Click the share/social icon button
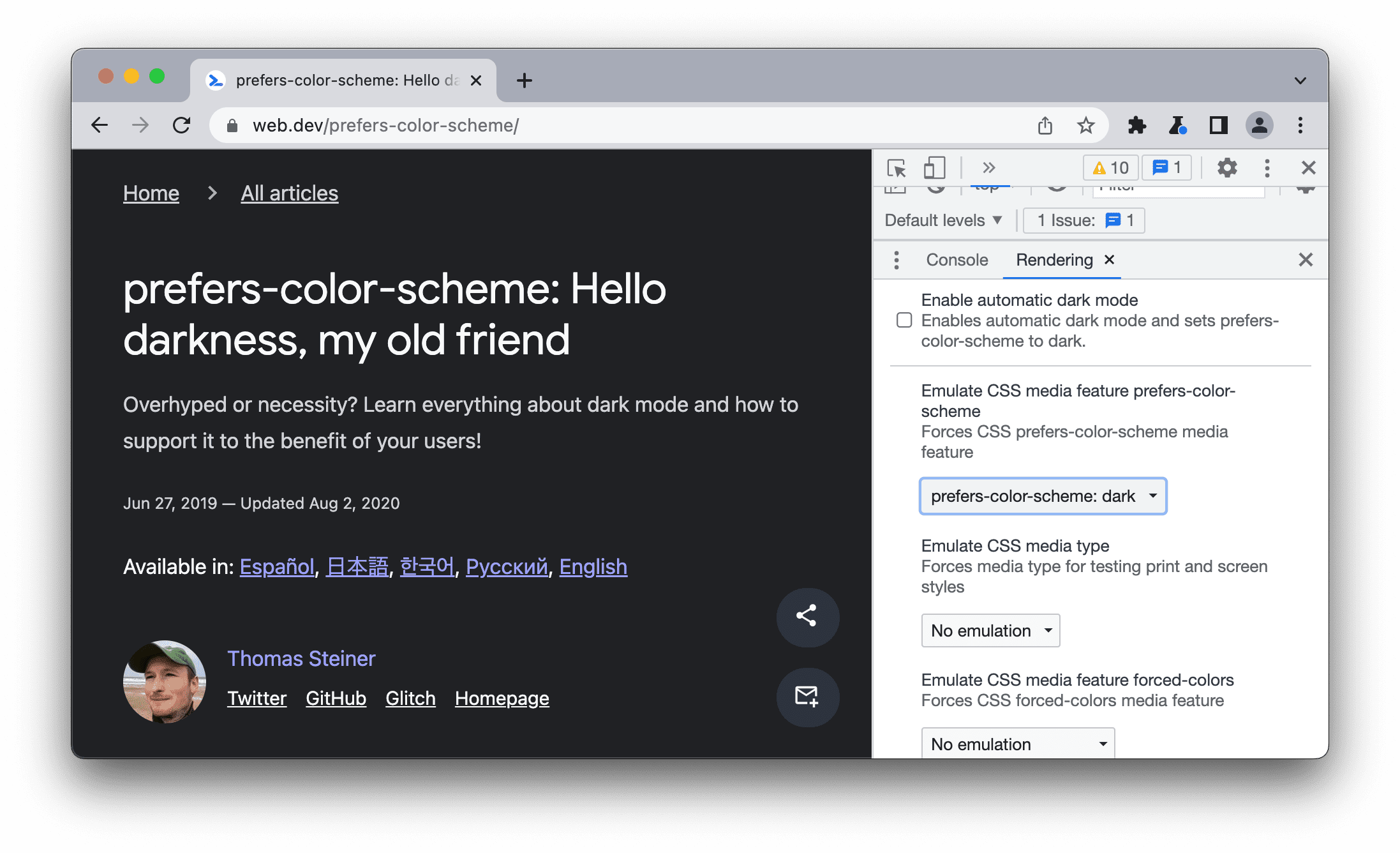 (806, 615)
